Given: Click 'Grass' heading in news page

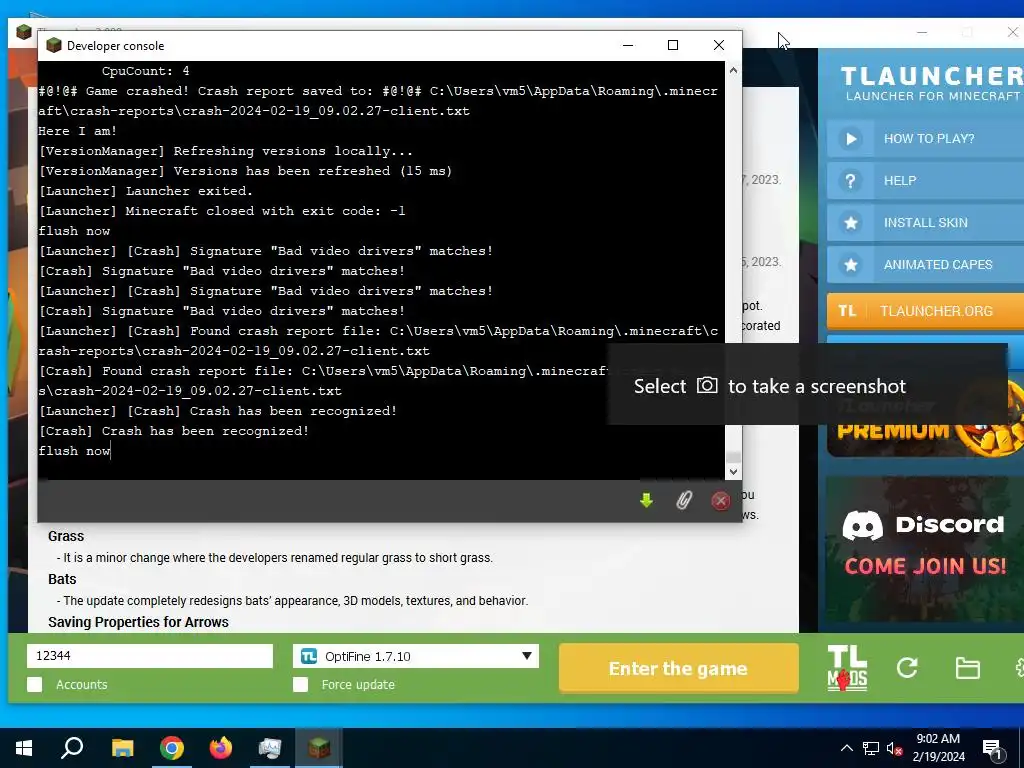Looking at the screenshot, I should click(66, 536).
